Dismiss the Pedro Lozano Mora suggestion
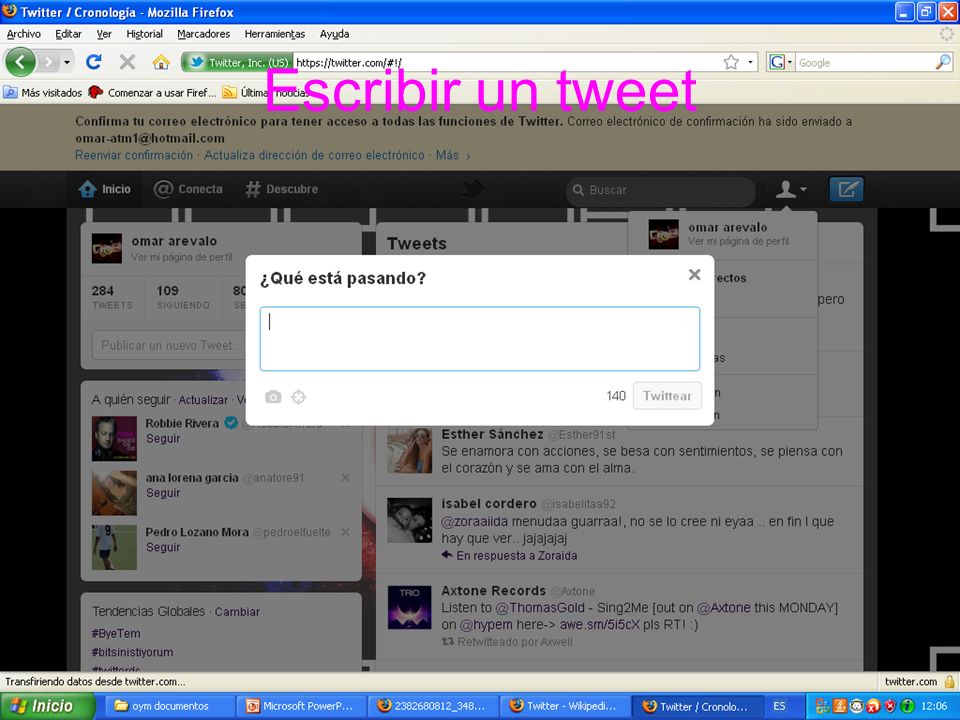 tap(345, 532)
